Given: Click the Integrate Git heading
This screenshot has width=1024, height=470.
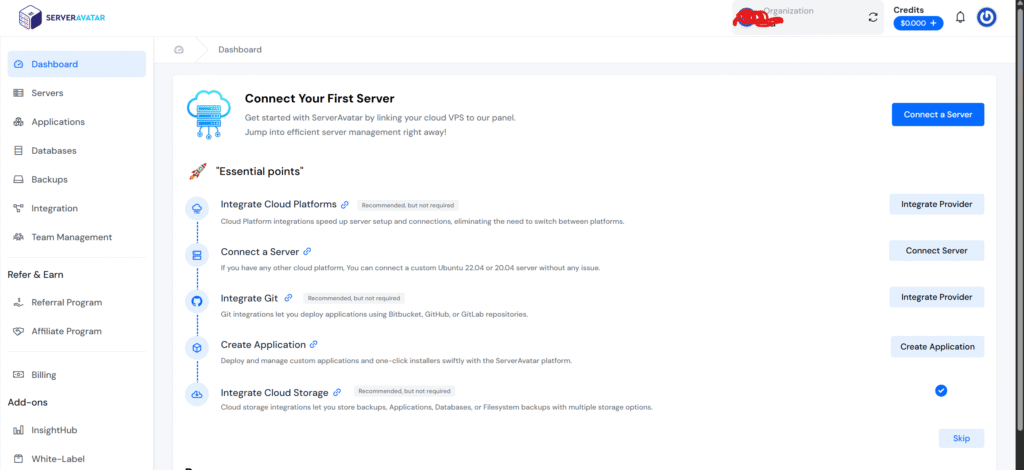Looking at the screenshot, I should (x=249, y=298).
